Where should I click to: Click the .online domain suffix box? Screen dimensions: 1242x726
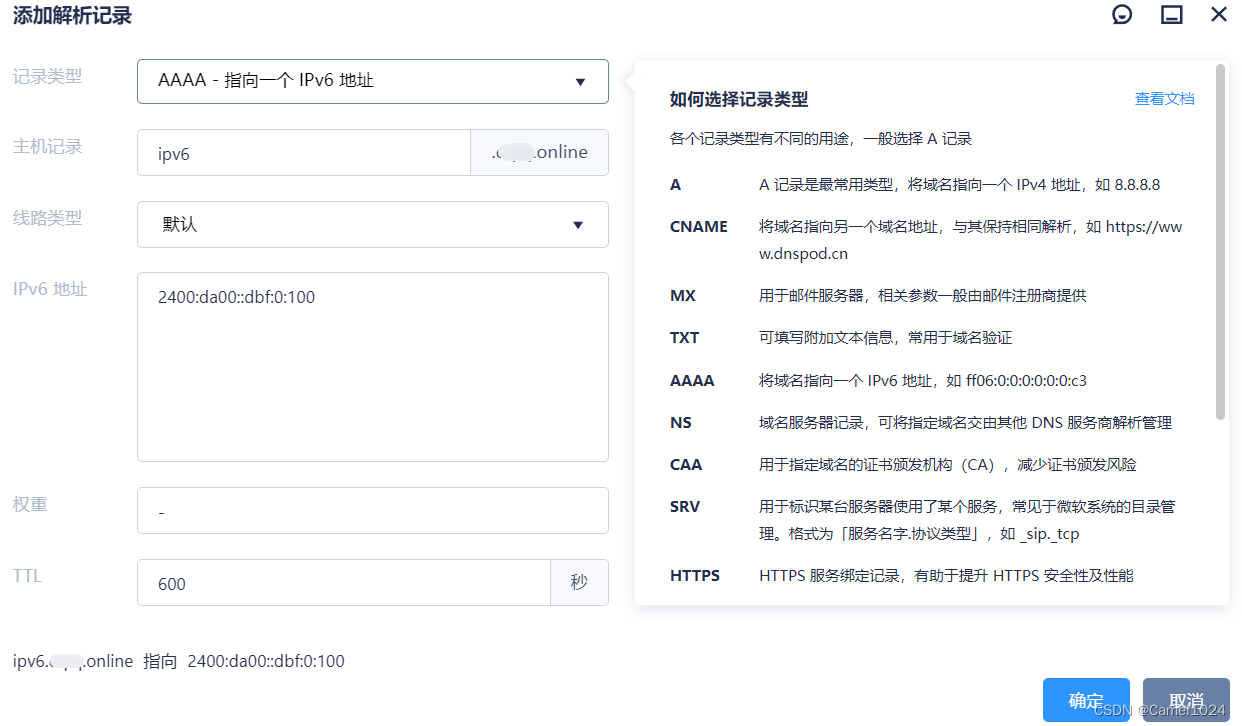coord(540,153)
